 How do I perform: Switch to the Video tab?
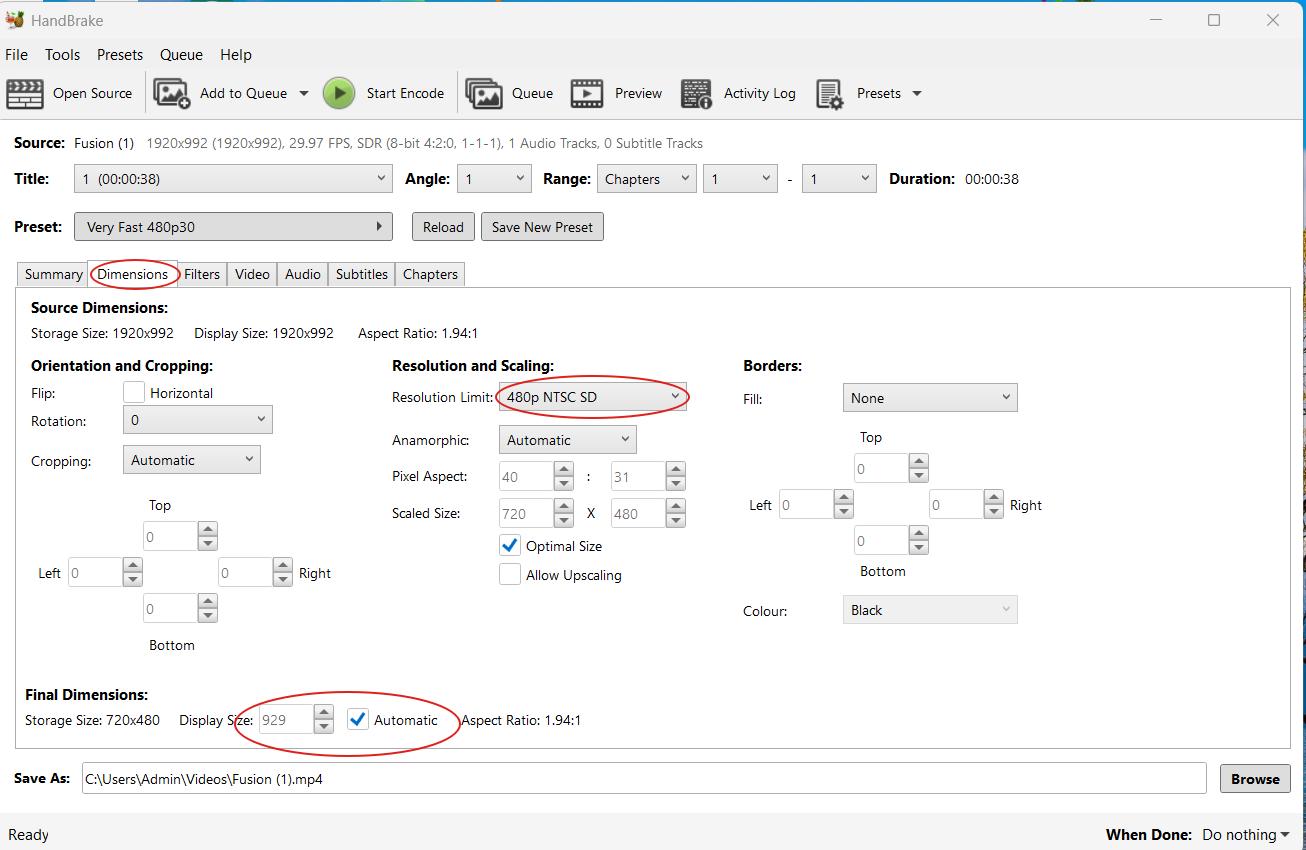click(x=252, y=274)
